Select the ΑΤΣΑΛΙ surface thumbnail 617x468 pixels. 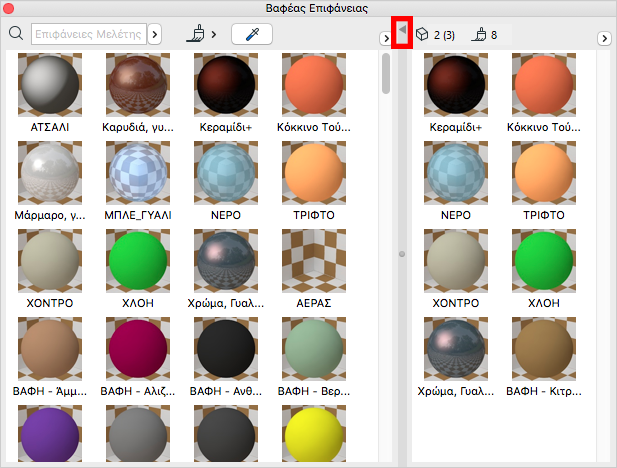pyautogui.click(x=50, y=85)
